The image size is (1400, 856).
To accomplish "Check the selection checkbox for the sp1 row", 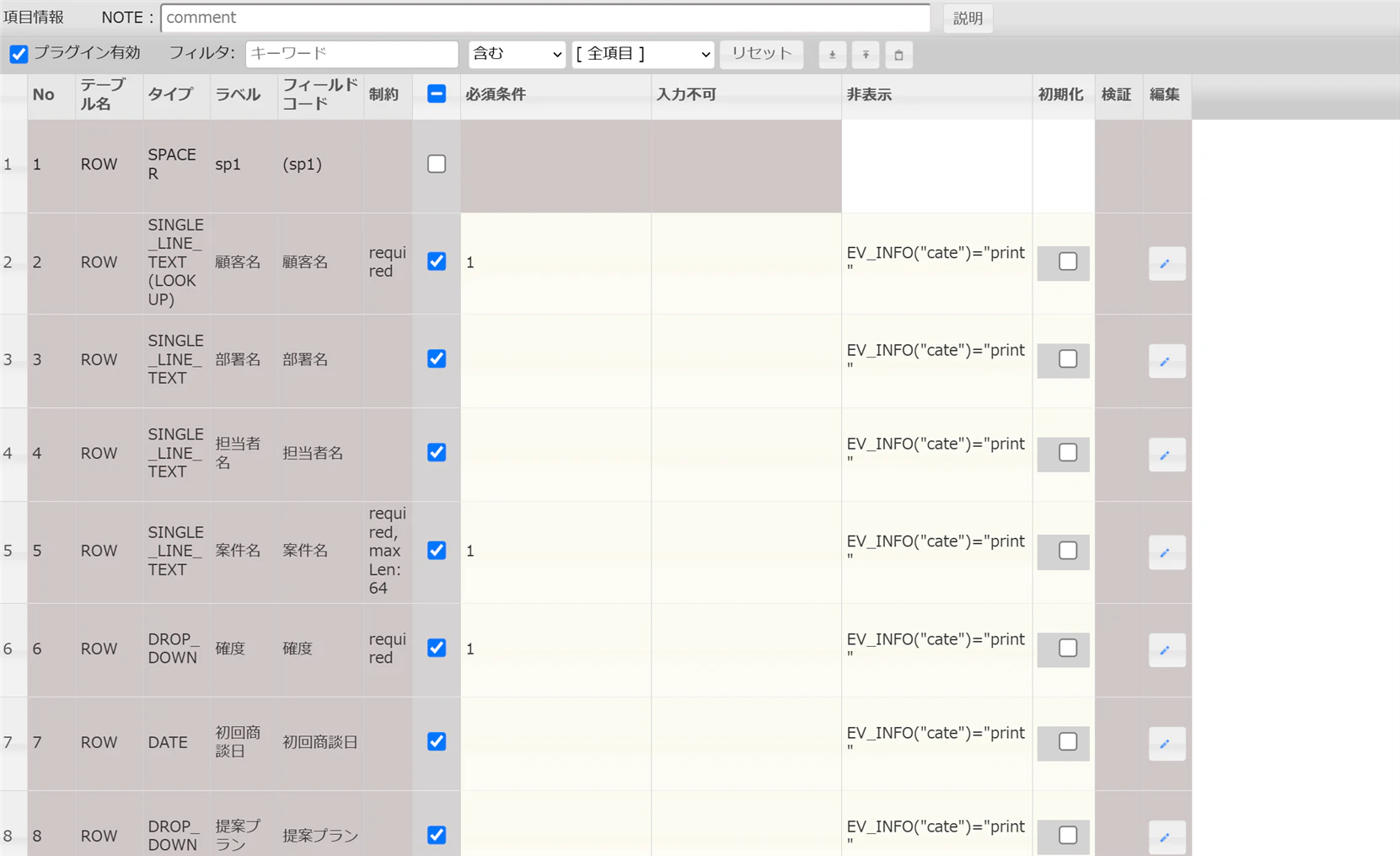I will [437, 164].
